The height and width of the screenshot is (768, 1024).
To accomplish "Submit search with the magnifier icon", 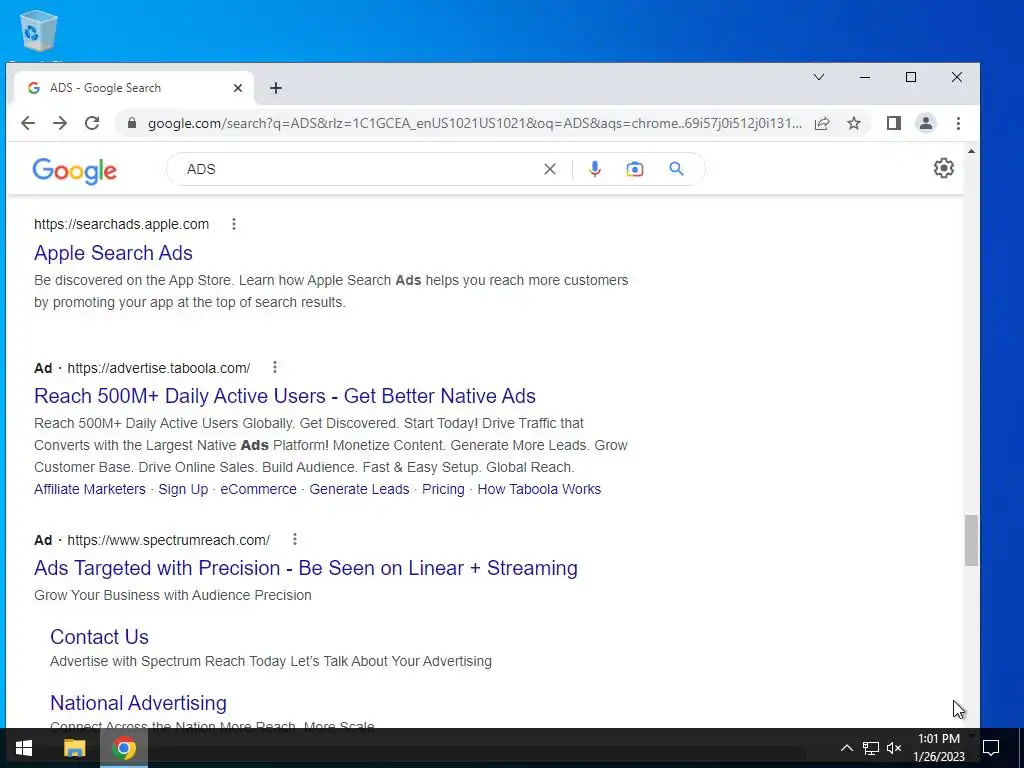I will pyautogui.click(x=677, y=169).
